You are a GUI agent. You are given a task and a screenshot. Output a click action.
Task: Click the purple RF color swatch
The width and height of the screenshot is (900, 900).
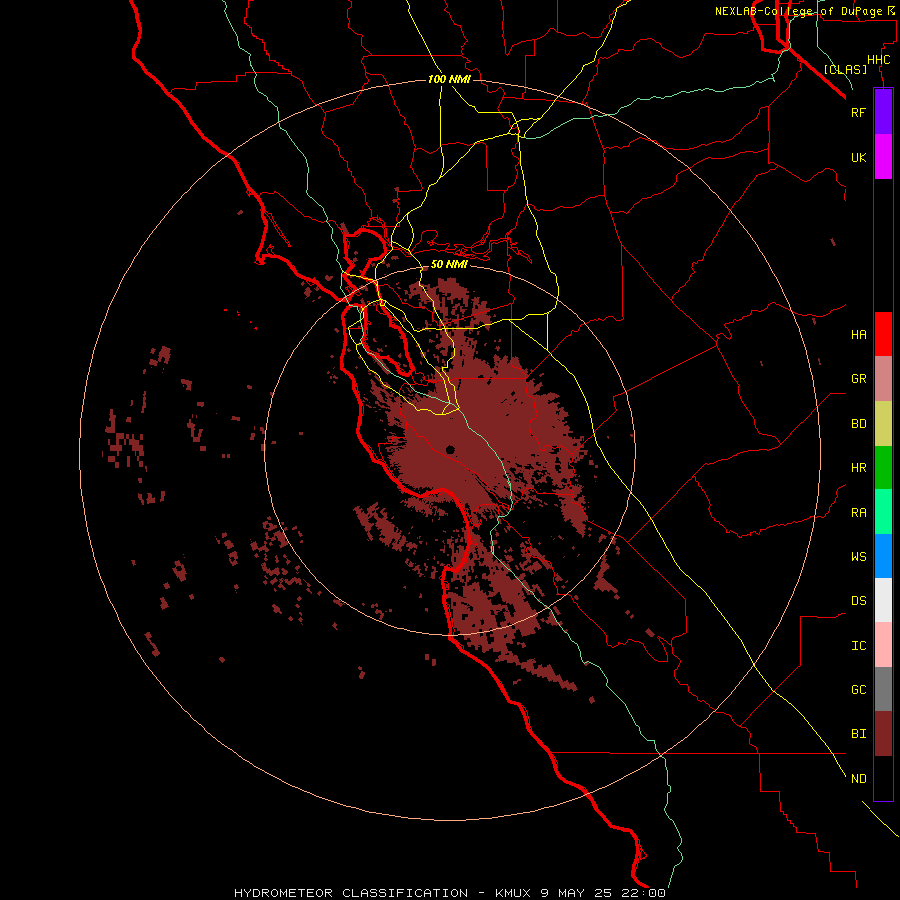[883, 112]
